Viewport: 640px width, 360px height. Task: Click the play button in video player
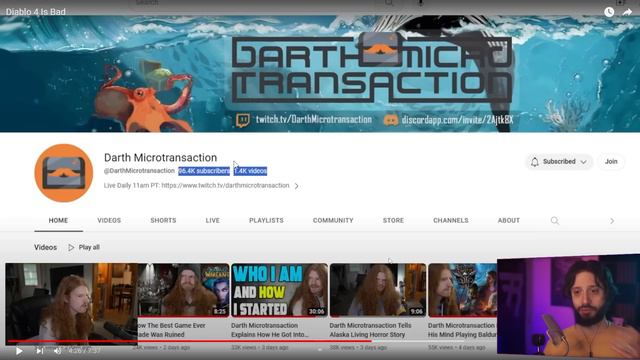(x=19, y=351)
